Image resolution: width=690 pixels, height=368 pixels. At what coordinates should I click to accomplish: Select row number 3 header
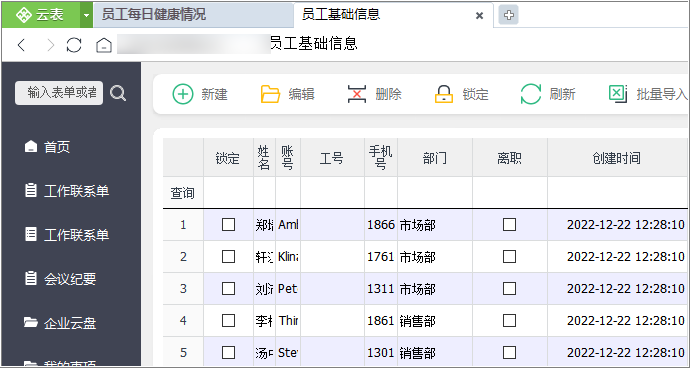coord(183,288)
